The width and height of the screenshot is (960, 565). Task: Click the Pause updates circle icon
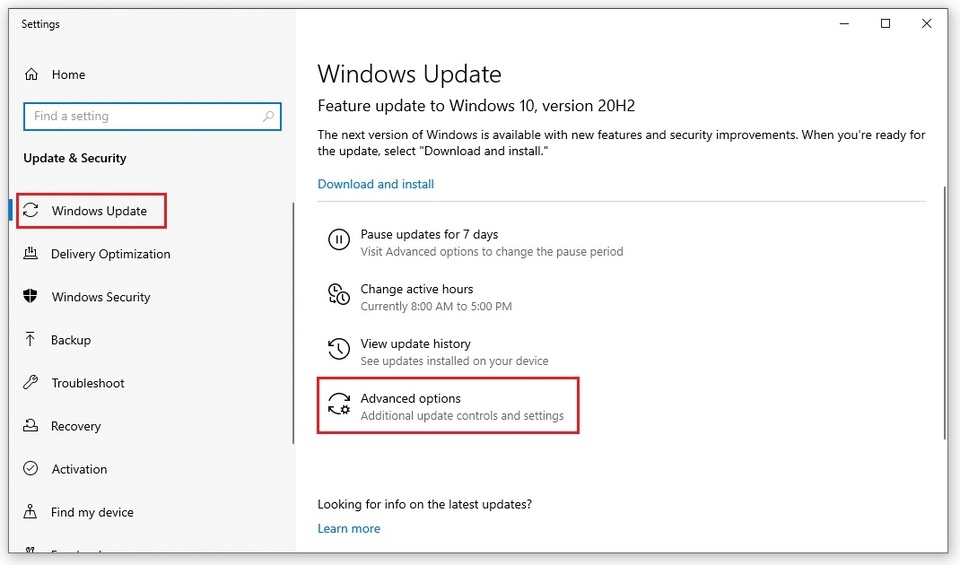tap(339, 239)
